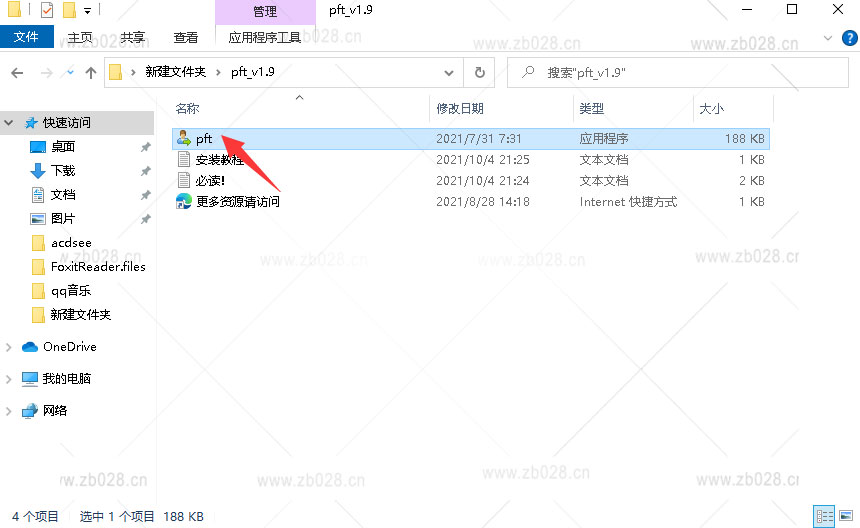Image resolution: width=860 pixels, height=528 pixels.
Task: Click the search pft_v1.9 input box
Action: pos(677,72)
